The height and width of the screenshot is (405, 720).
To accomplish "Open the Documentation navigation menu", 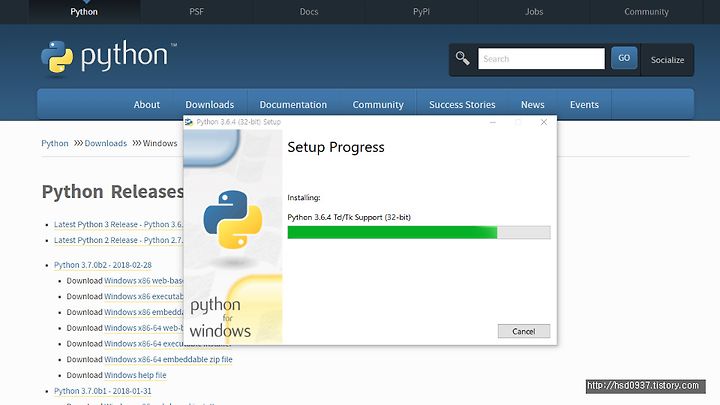I will coord(293,105).
